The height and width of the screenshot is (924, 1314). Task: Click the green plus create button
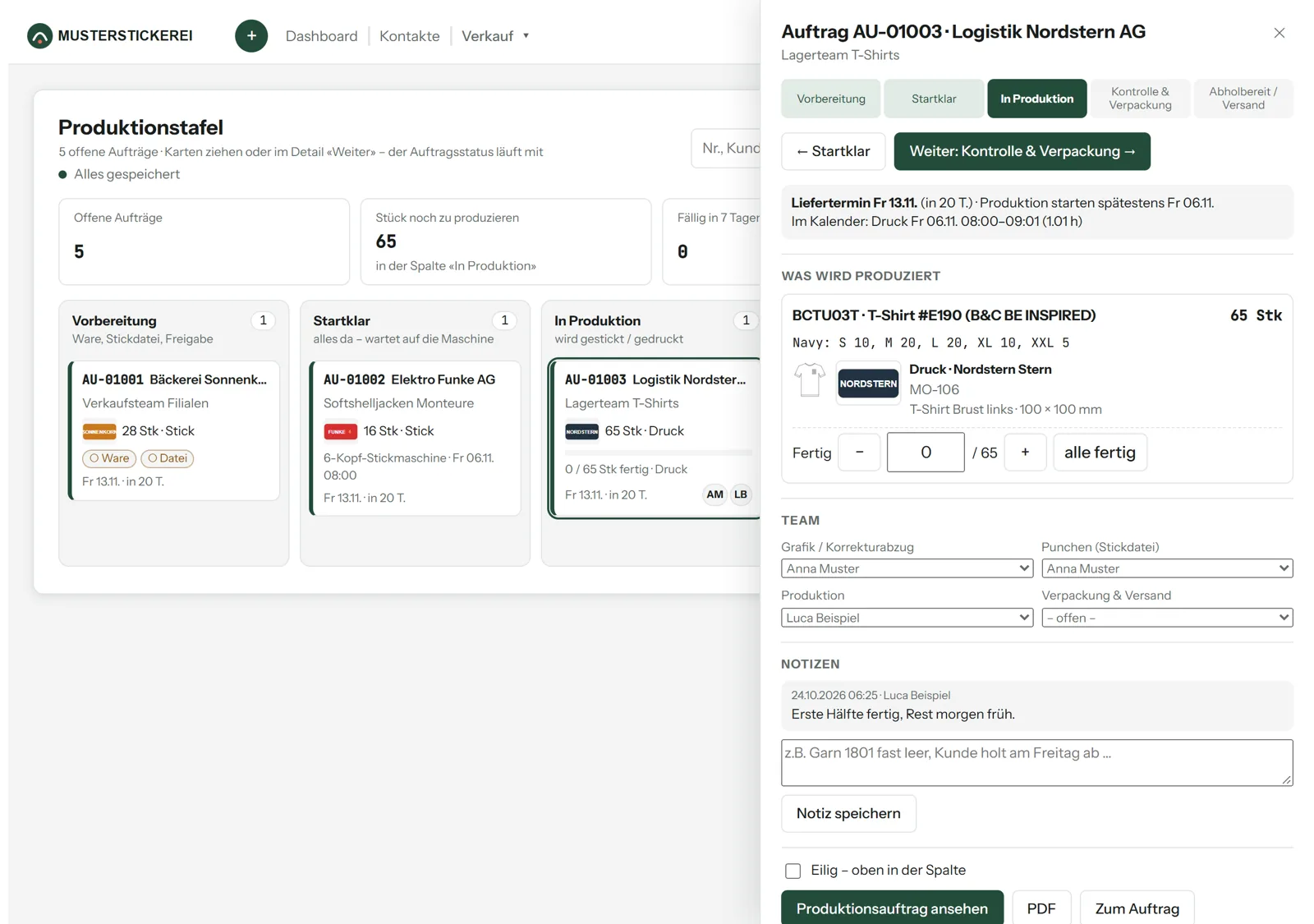tap(251, 36)
